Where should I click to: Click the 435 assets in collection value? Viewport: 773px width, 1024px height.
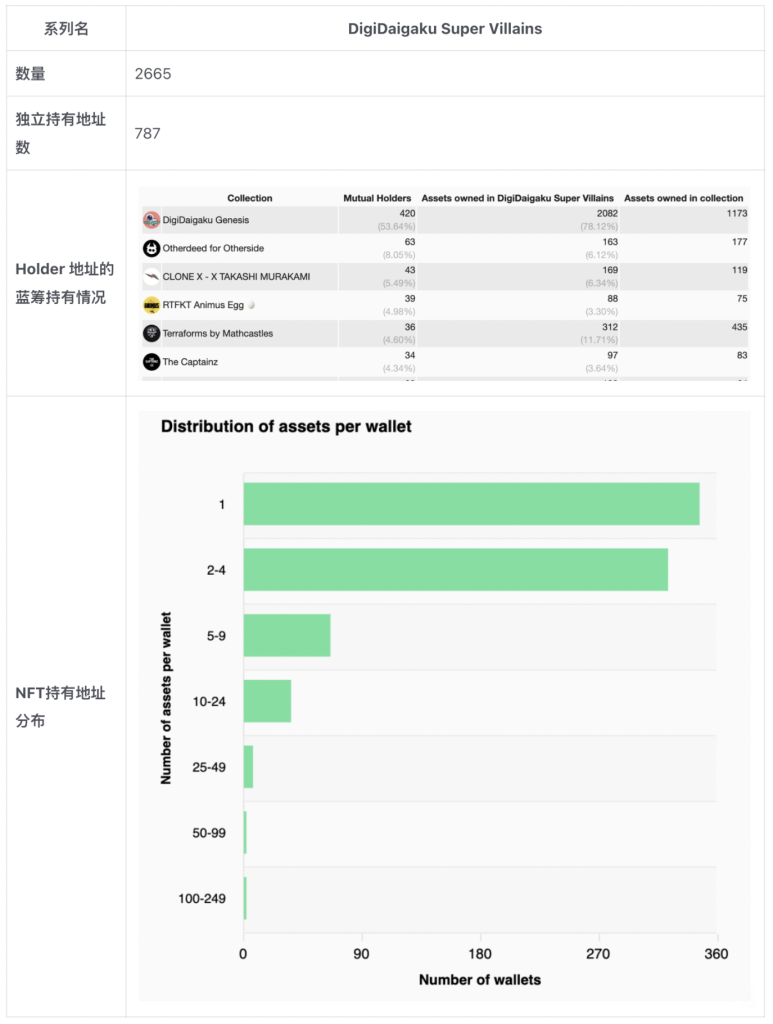tap(739, 327)
